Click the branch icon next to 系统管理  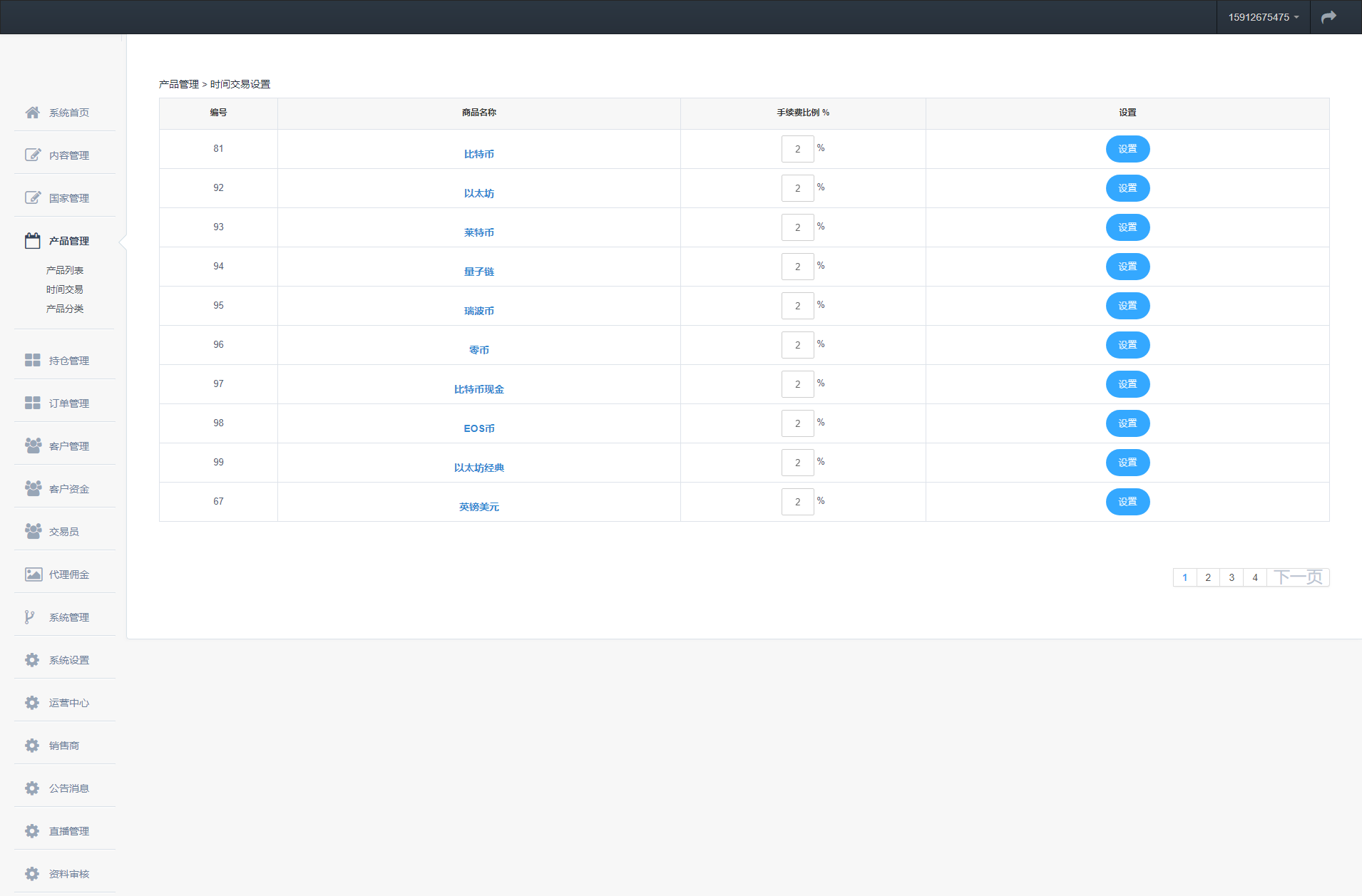click(30, 617)
